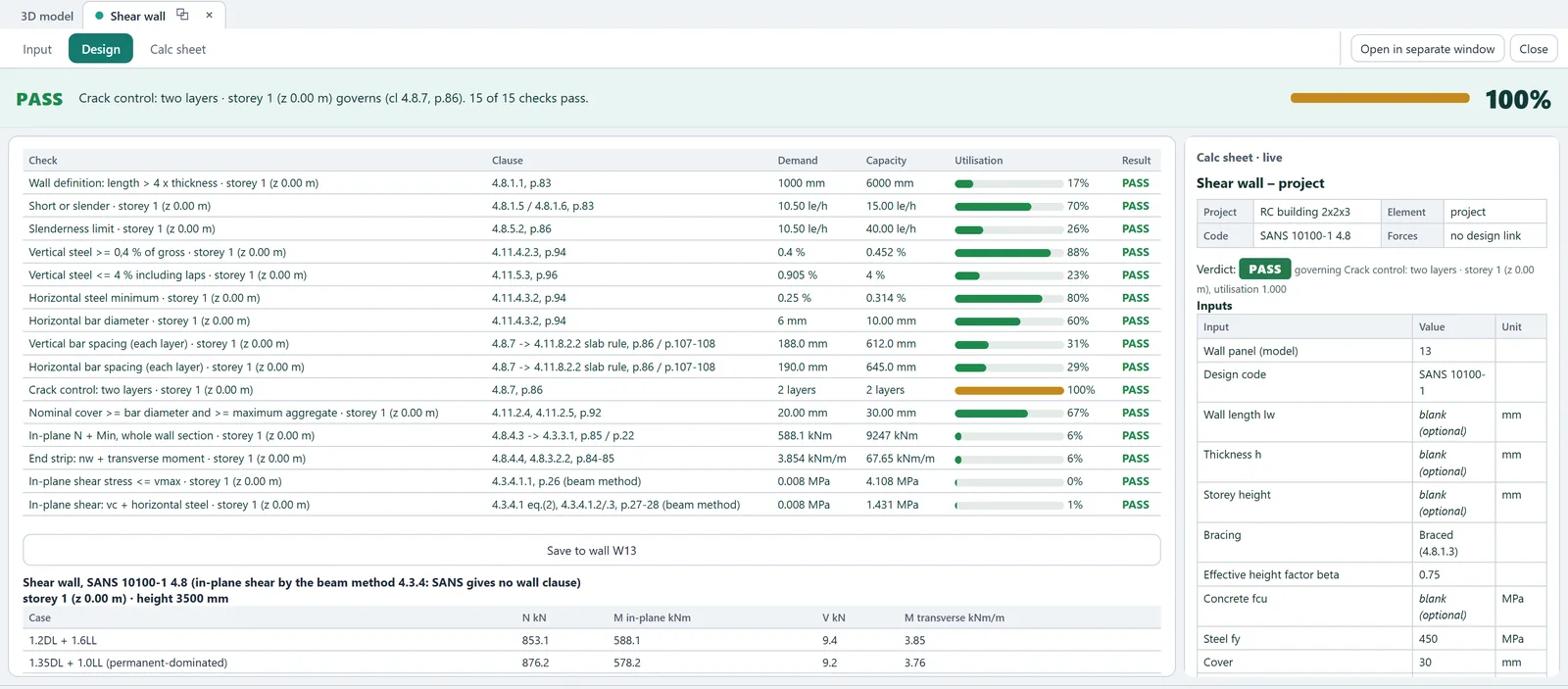1568x689 pixels.
Task: Select the Design sub-tab
Action: (101, 49)
